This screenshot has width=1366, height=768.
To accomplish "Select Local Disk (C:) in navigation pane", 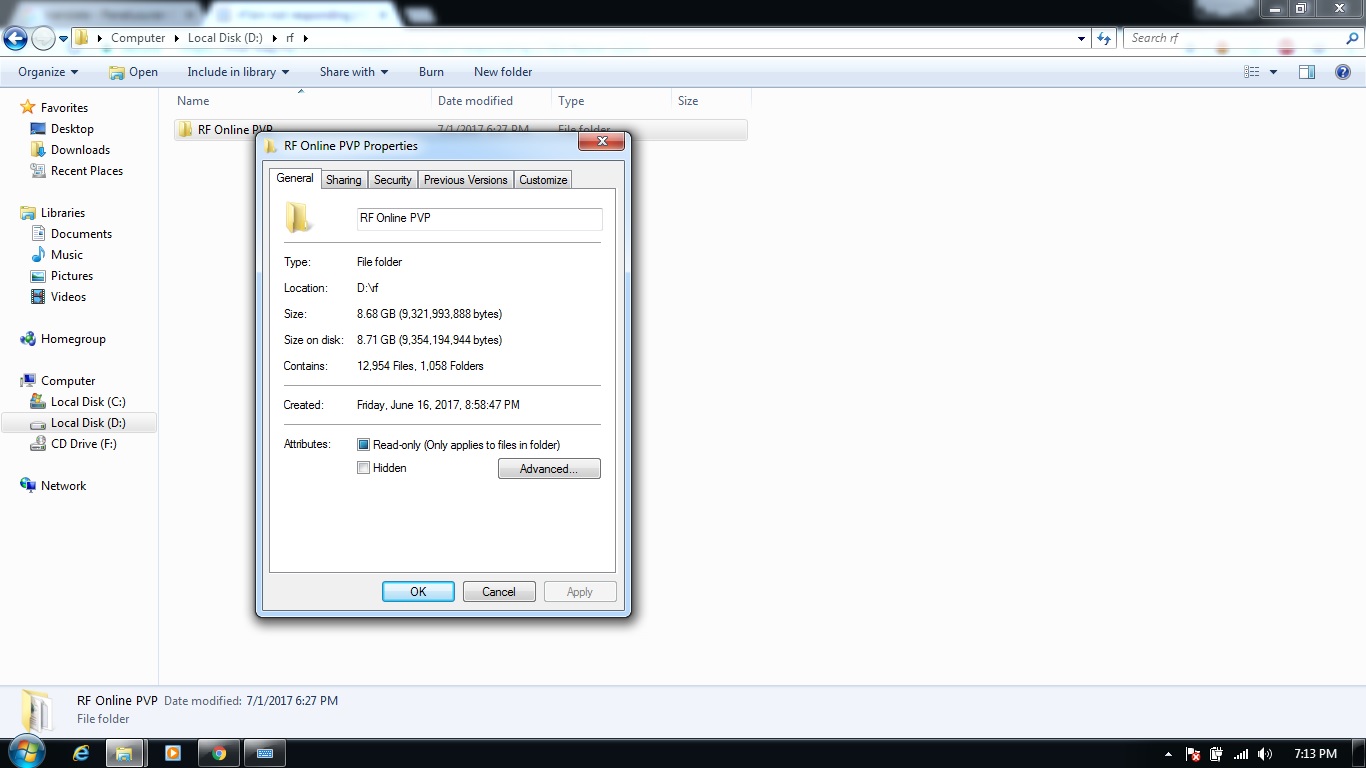I will coord(88,402).
